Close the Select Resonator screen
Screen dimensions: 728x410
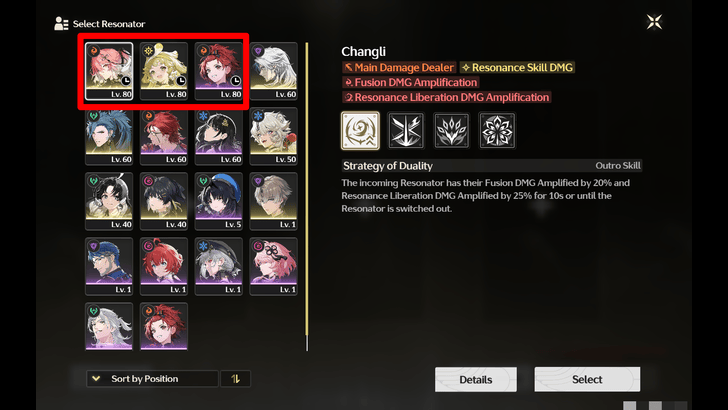[x=654, y=22]
